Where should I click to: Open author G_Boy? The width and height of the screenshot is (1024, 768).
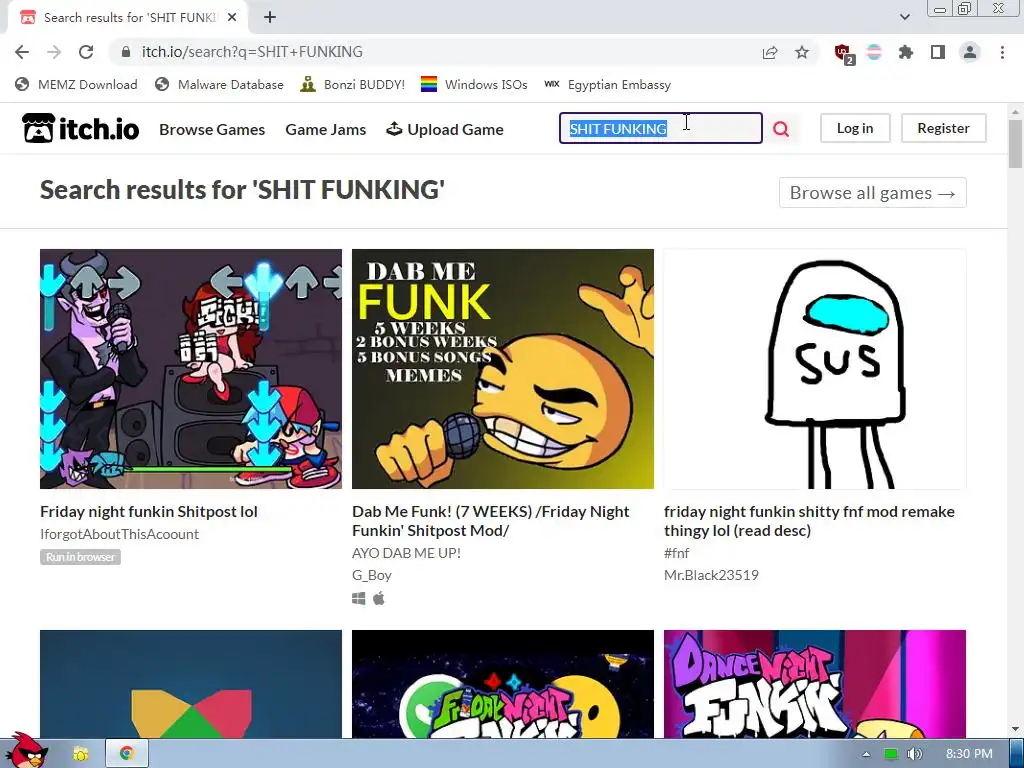[x=372, y=575]
